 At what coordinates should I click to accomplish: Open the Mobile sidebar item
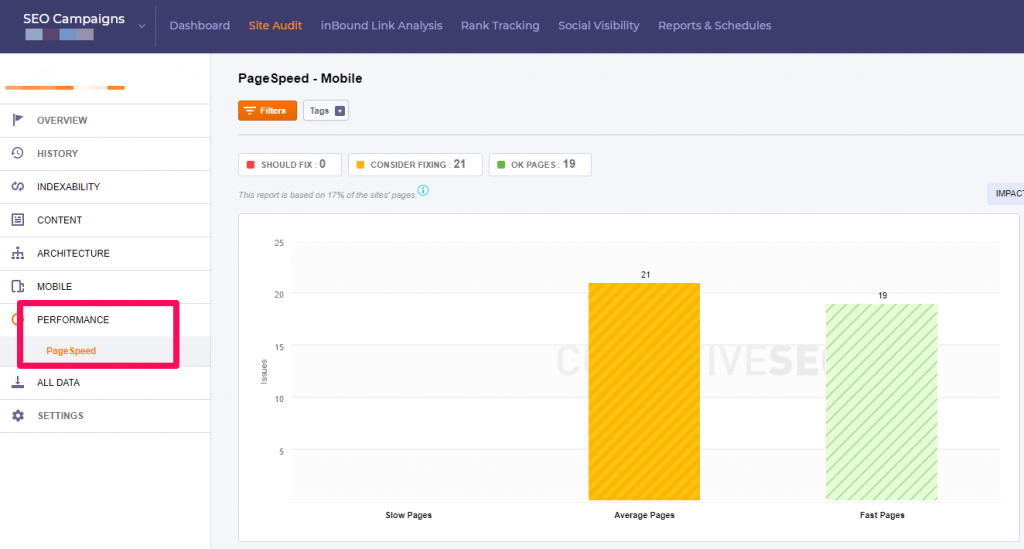[105, 287]
